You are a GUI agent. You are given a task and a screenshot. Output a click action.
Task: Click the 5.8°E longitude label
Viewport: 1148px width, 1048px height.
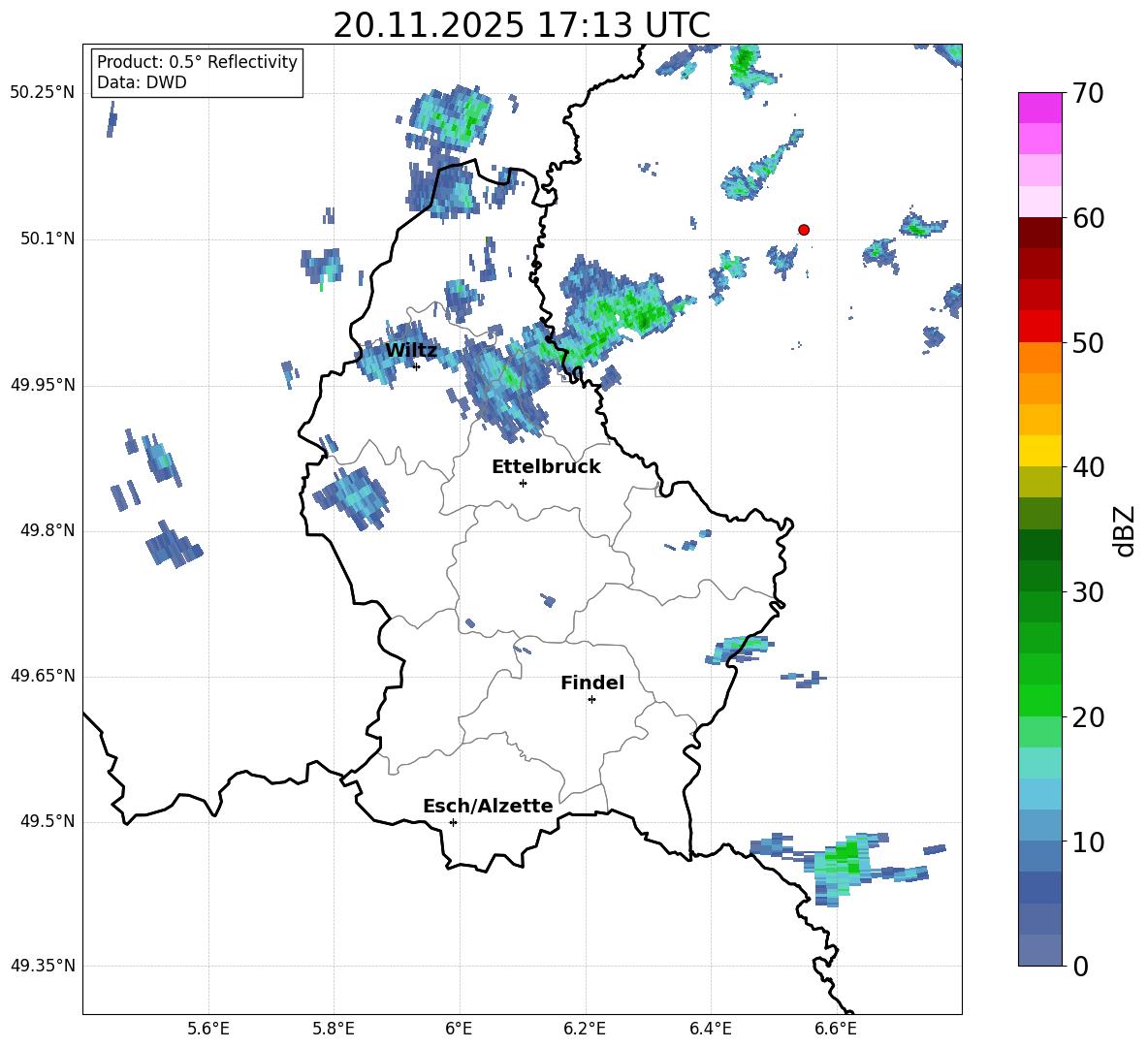point(334,1029)
